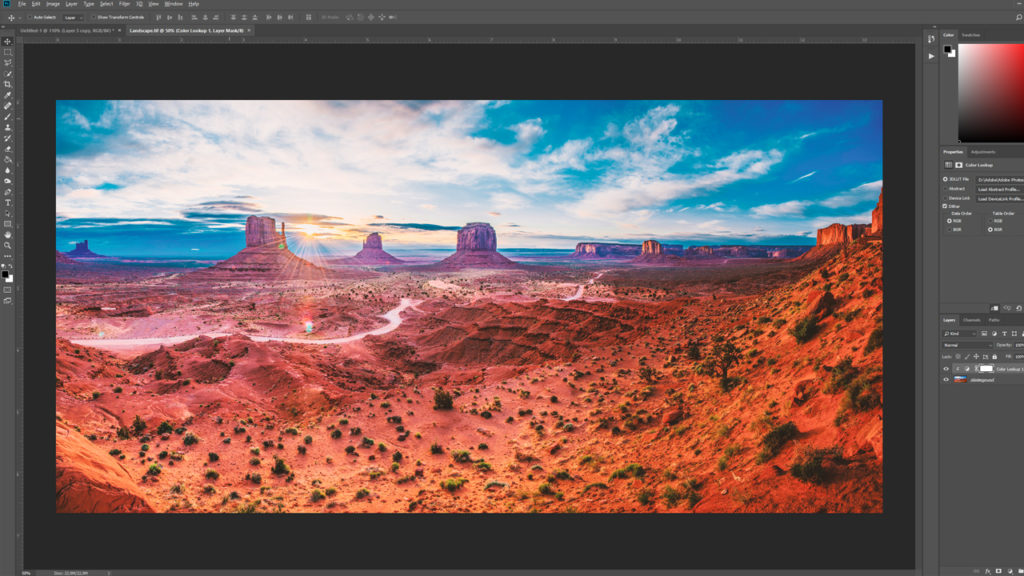The image size is (1024, 576).
Task: Switch to the Adjustments tab
Action: click(983, 152)
